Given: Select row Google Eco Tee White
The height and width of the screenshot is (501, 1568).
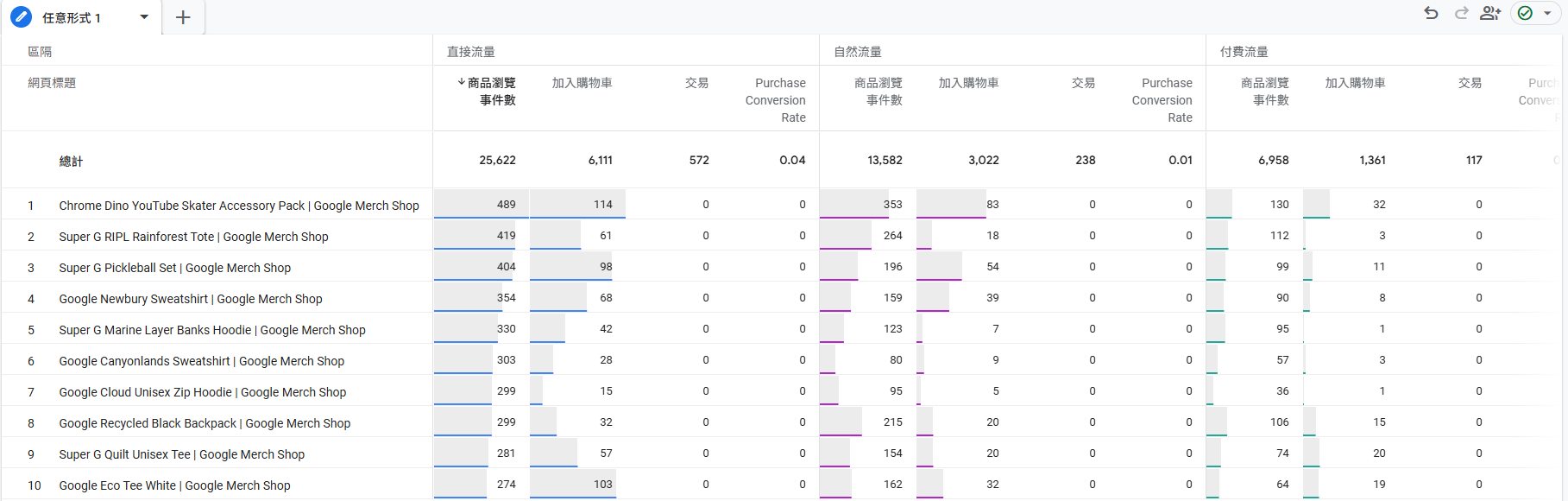Looking at the screenshot, I should click(174, 485).
